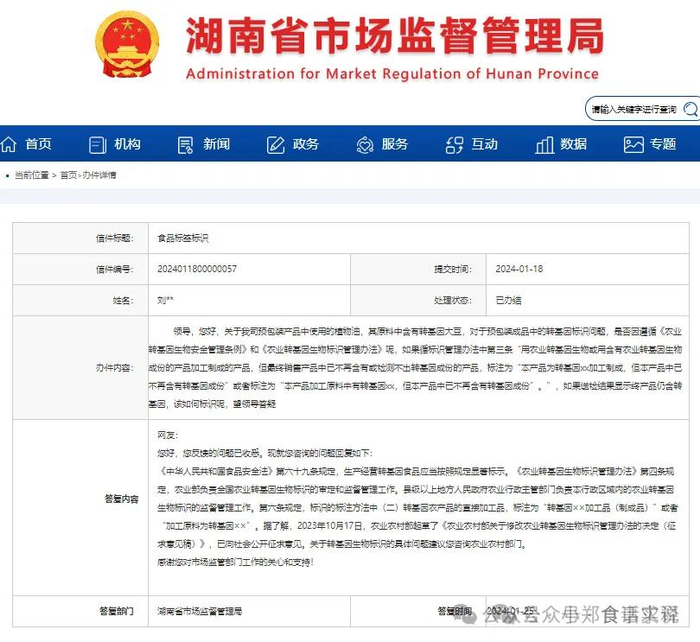The width and height of the screenshot is (700, 642).
Task: Click the 答复内容 label cell
Action: click(x=80, y=507)
